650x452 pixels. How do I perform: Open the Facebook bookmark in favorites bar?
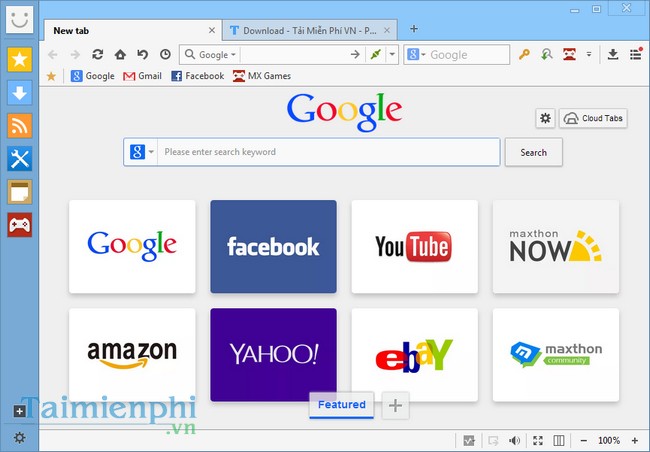click(198, 76)
